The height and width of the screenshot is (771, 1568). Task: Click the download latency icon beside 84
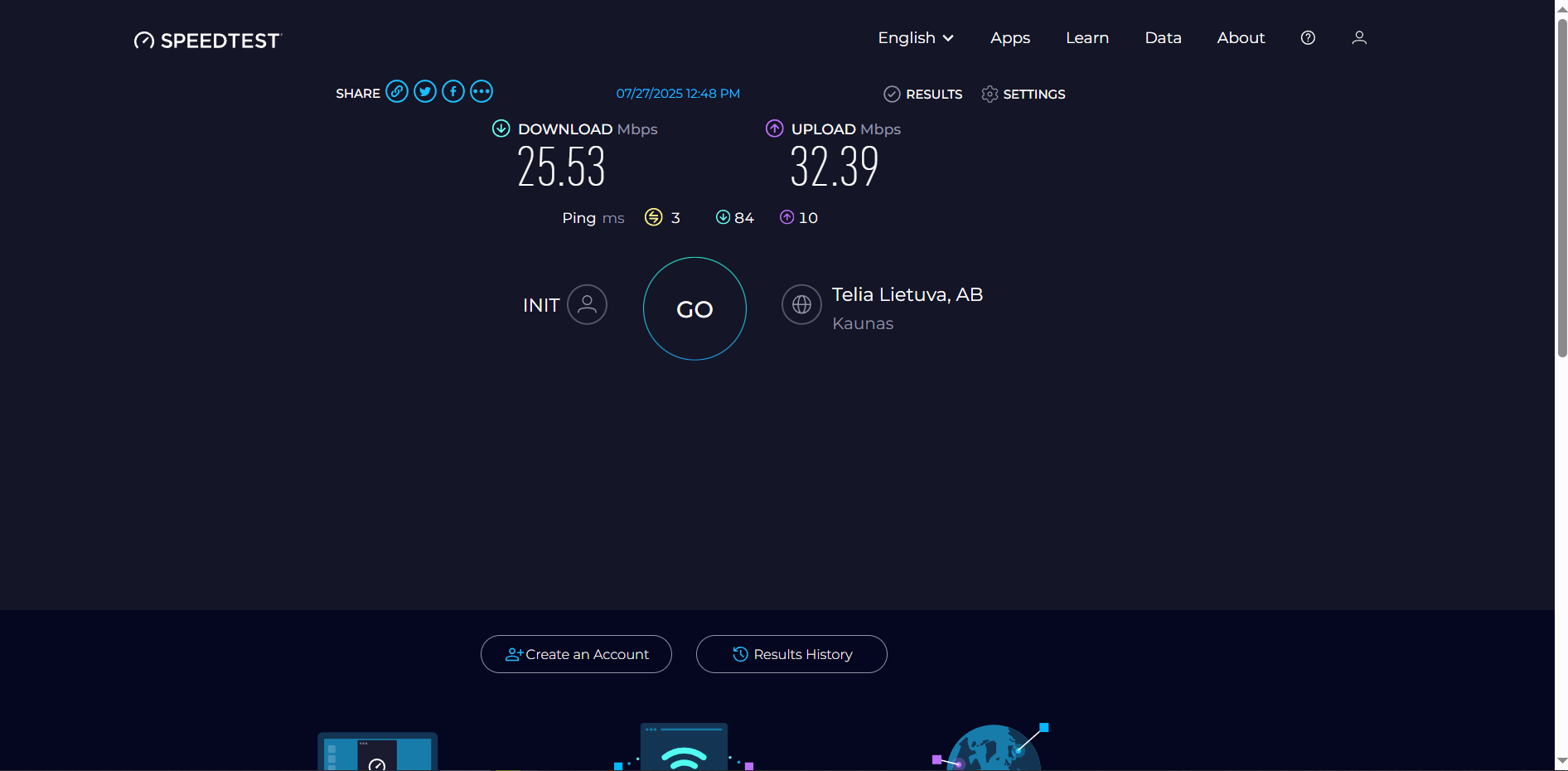[723, 217]
